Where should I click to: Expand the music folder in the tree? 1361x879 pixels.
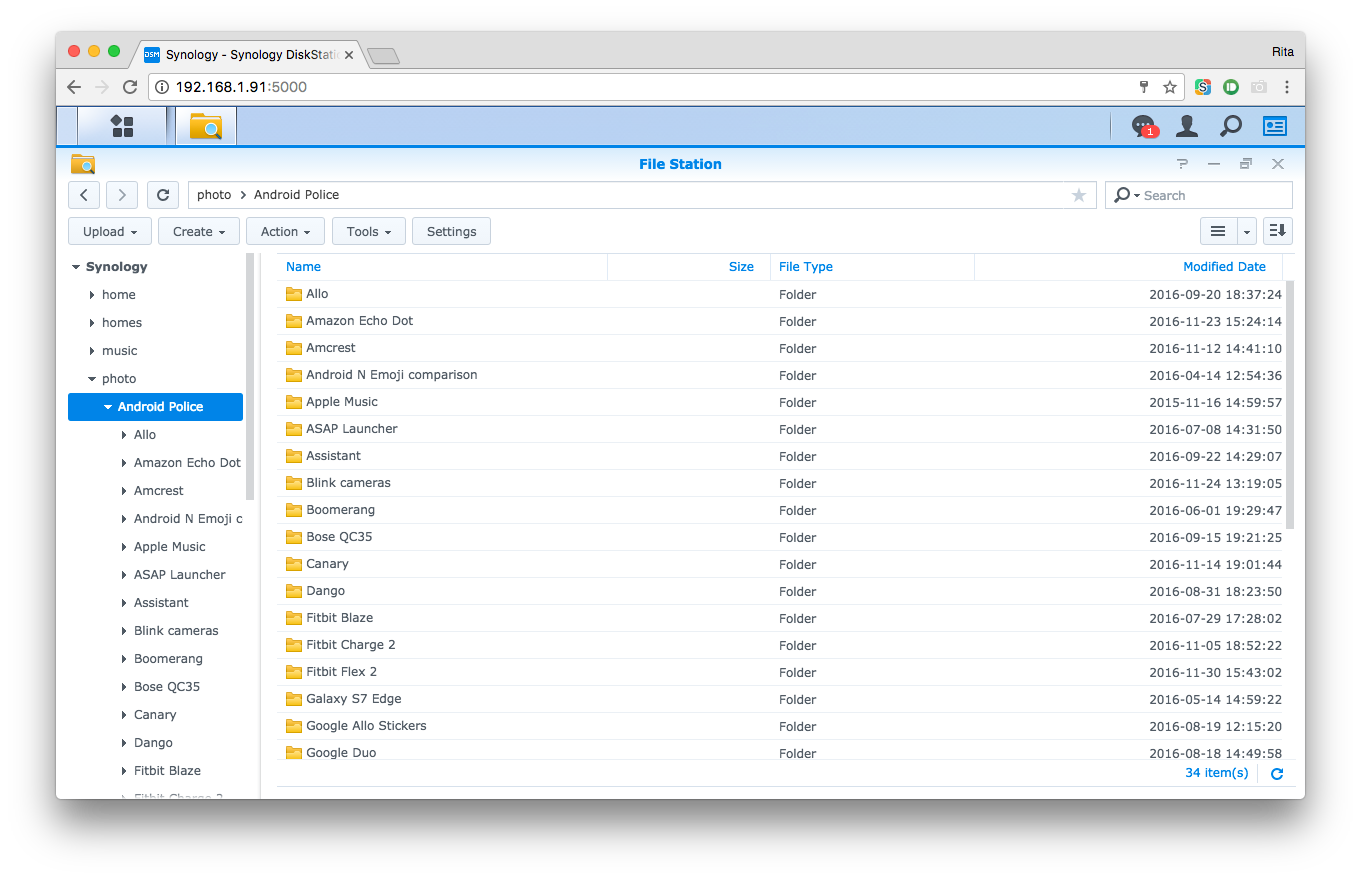[x=92, y=351]
